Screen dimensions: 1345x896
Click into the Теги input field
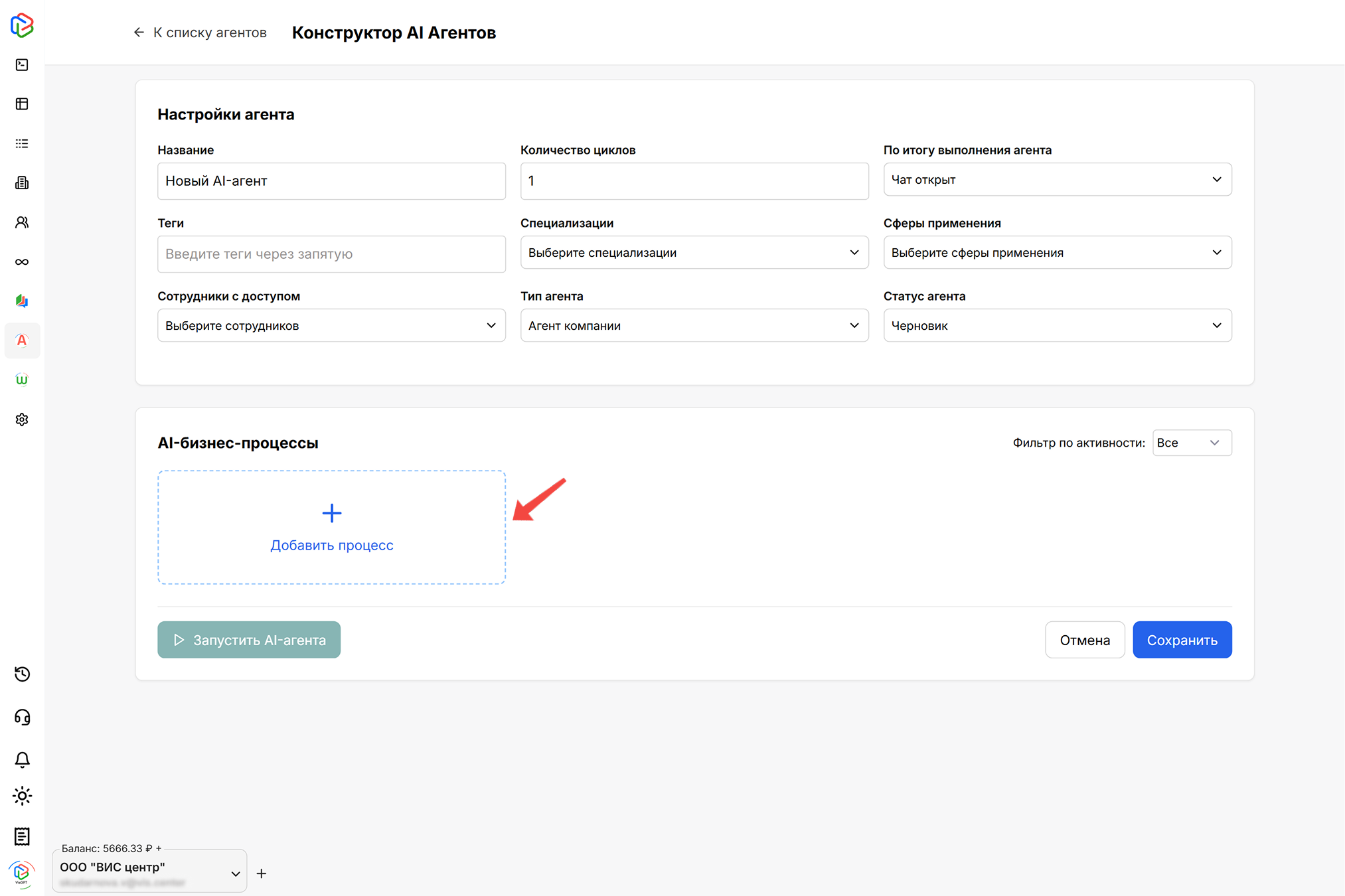(x=331, y=254)
